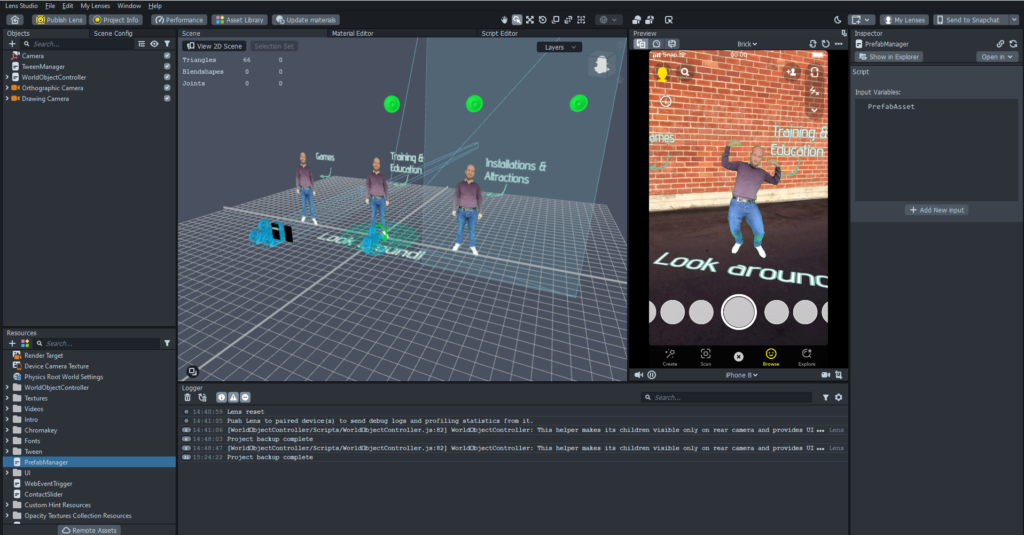Toggle WorldObjectController enabled checkbox

pos(167,77)
